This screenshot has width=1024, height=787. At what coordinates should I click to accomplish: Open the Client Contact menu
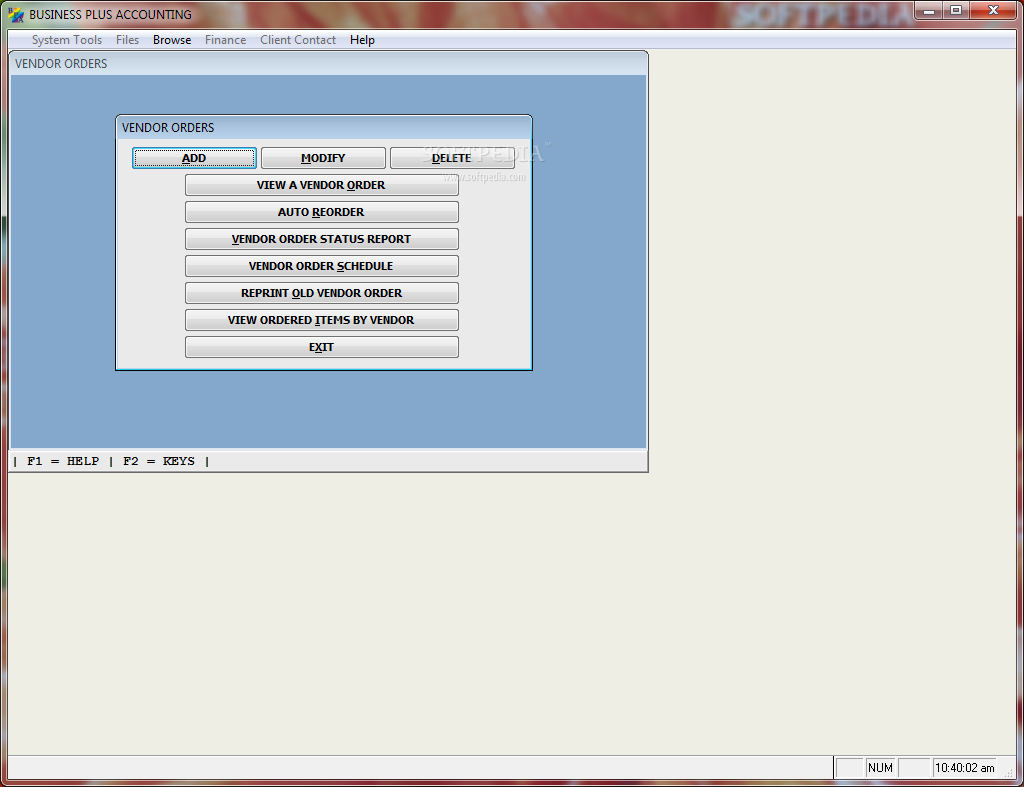point(298,40)
